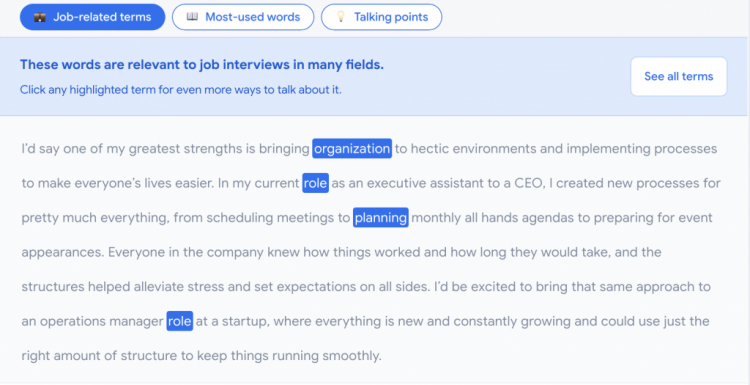750x385 pixels.
Task: Click the briefcase icon on Job-related terms
Action: click(40, 17)
